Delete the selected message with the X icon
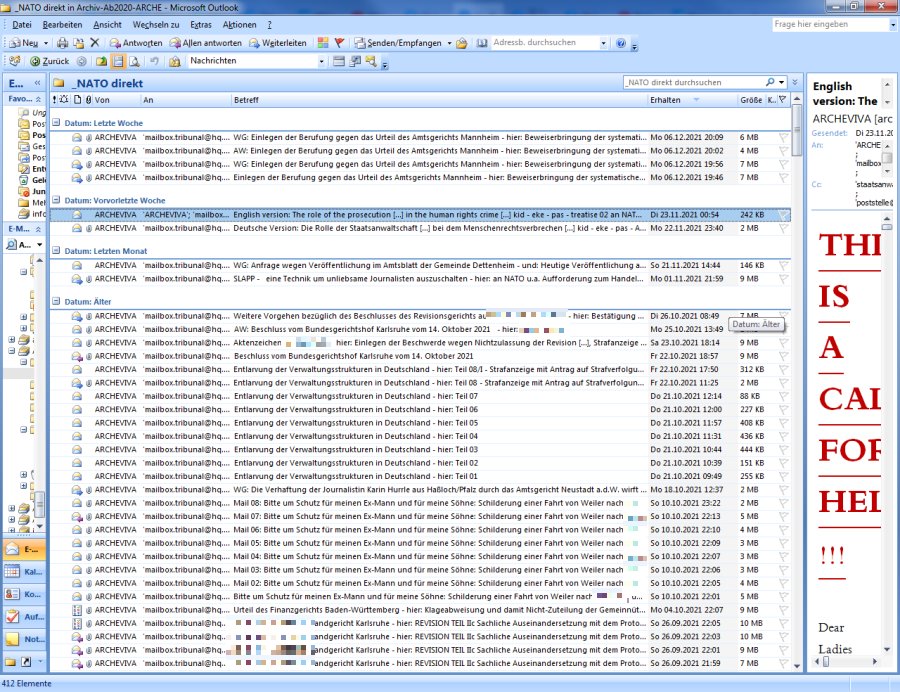Screen dimensions: 900x692 pos(95,42)
